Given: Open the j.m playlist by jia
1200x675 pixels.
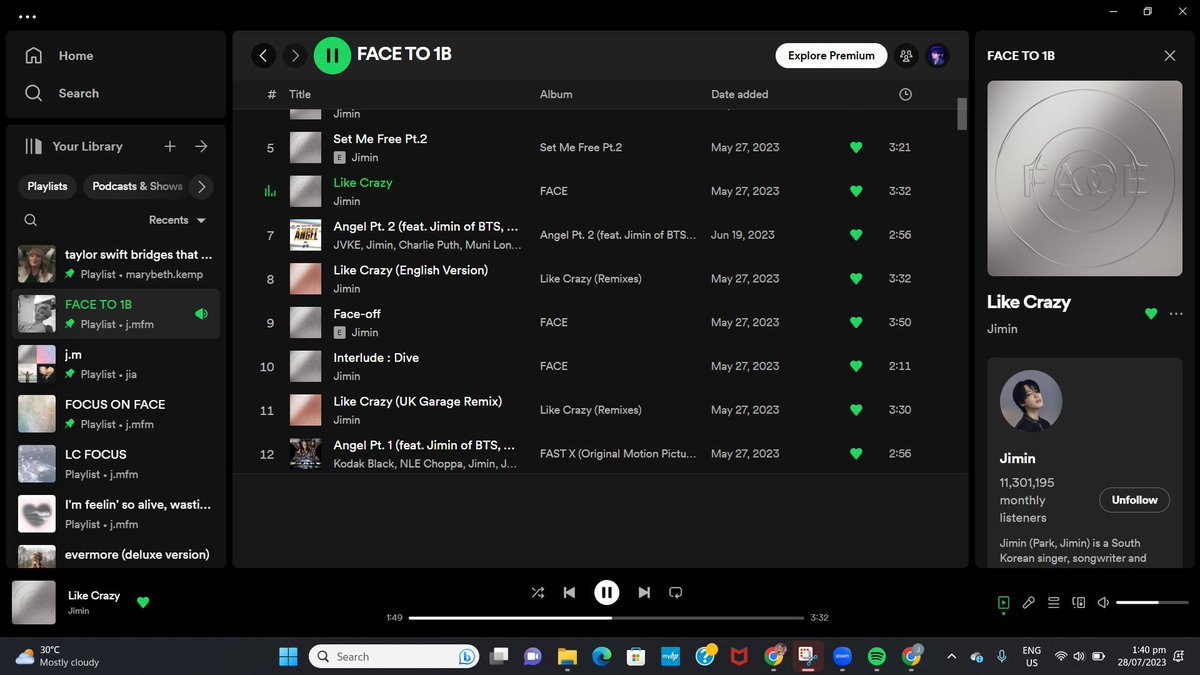Looking at the screenshot, I should tap(116, 364).
